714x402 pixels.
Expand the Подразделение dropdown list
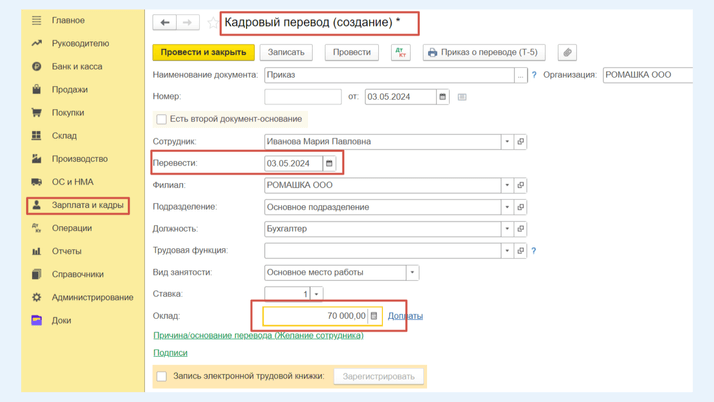[x=507, y=207]
